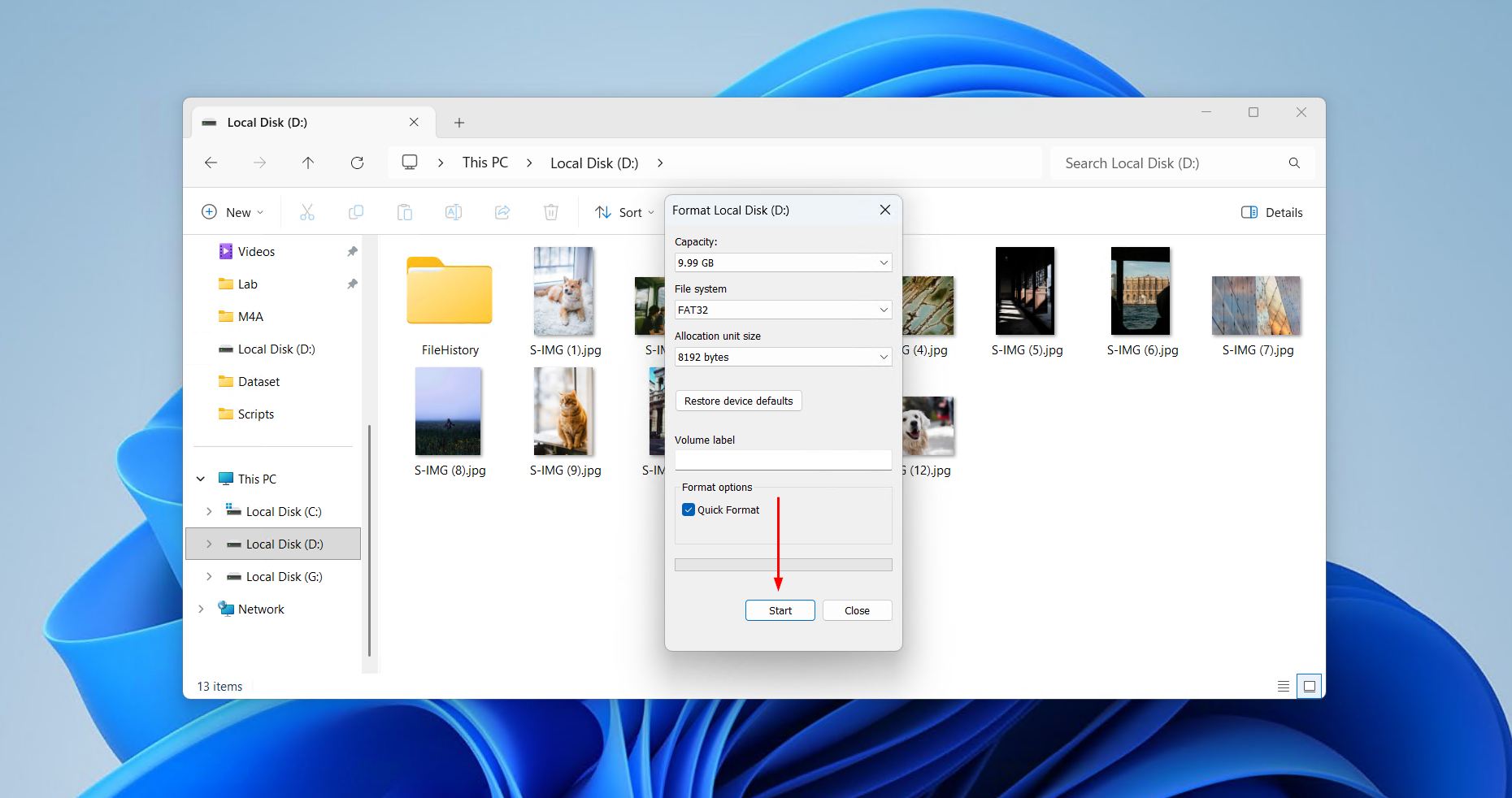
Task: Click the search magnifier icon
Action: coord(1294,163)
